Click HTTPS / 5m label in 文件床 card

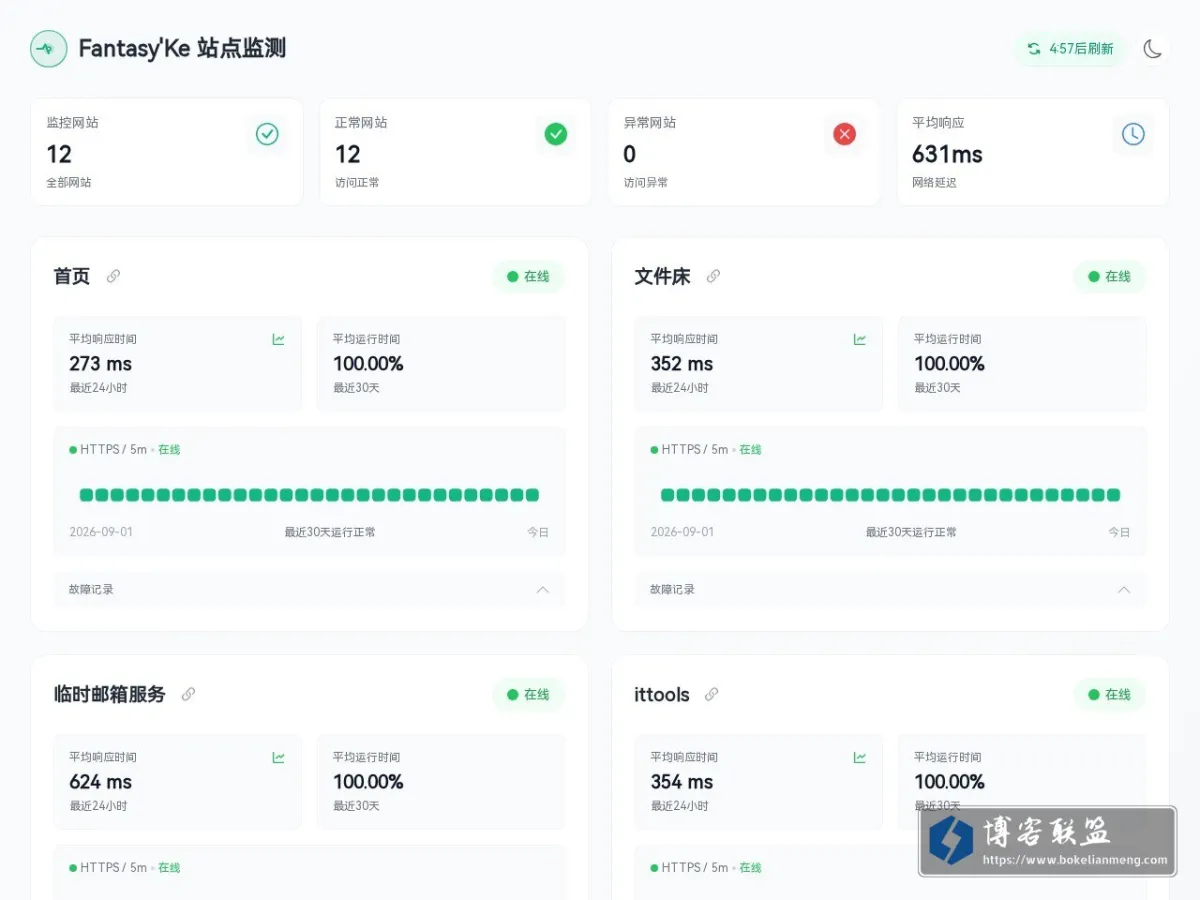tap(695, 450)
